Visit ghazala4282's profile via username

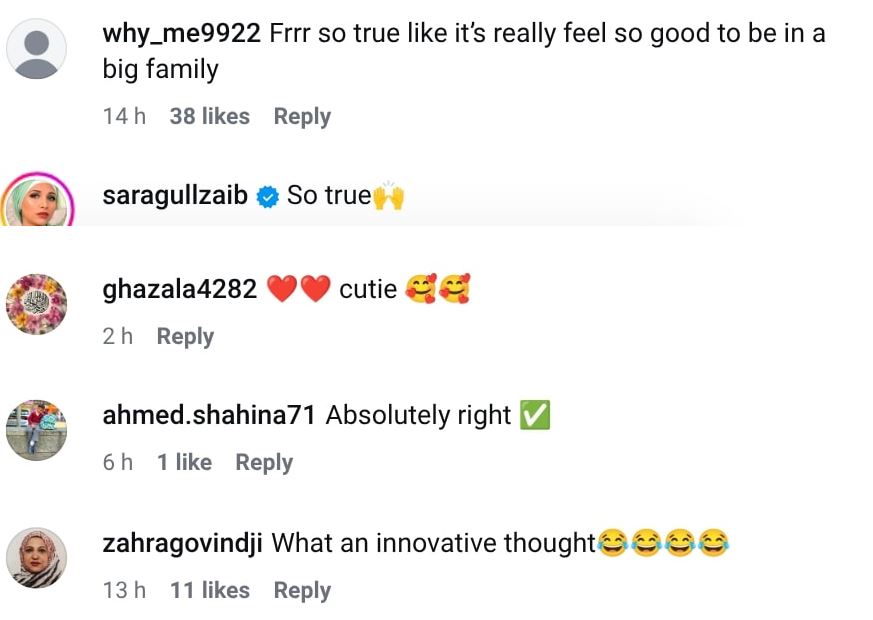pos(180,289)
